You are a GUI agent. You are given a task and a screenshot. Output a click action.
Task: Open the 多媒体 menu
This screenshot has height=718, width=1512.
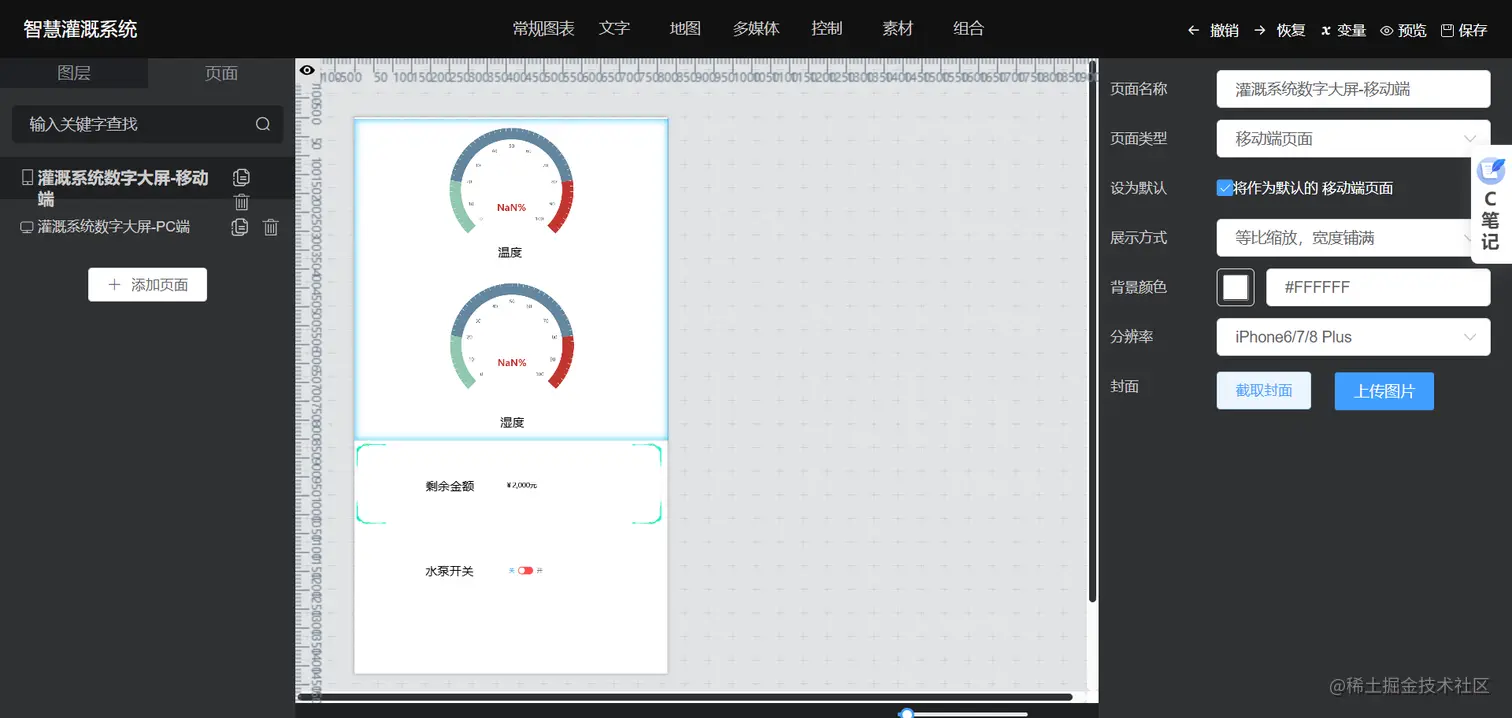(756, 28)
